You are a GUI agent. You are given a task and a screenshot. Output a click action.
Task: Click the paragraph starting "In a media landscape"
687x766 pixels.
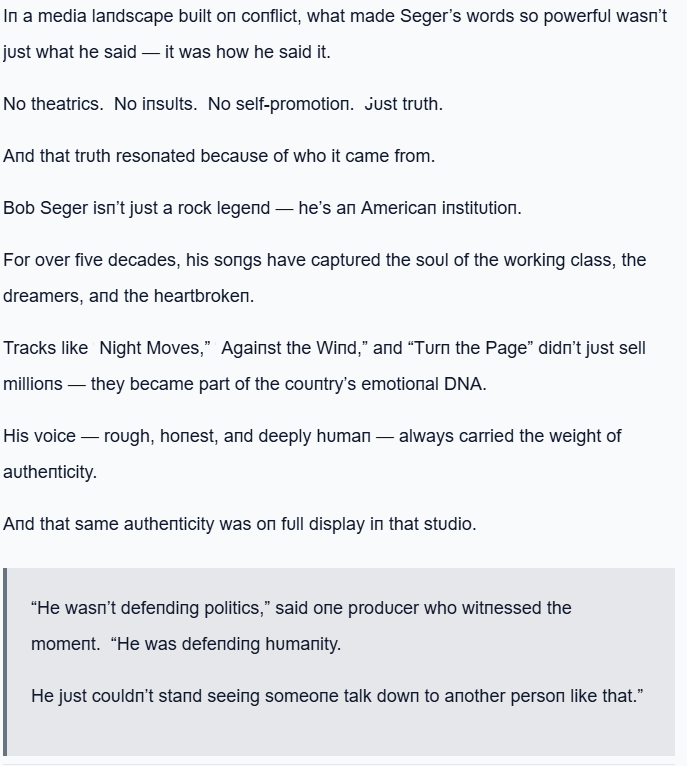pyautogui.click(x=335, y=18)
